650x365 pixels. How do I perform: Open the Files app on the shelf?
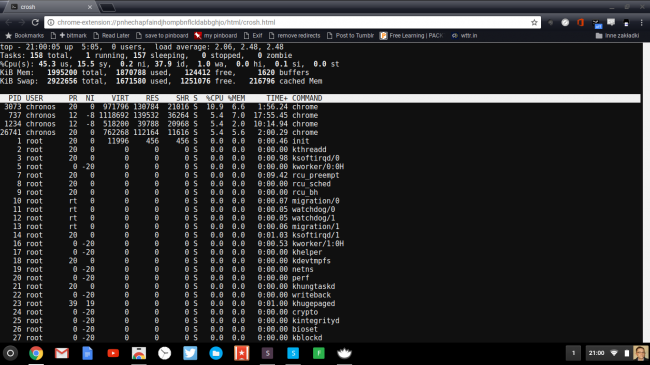coord(216,353)
